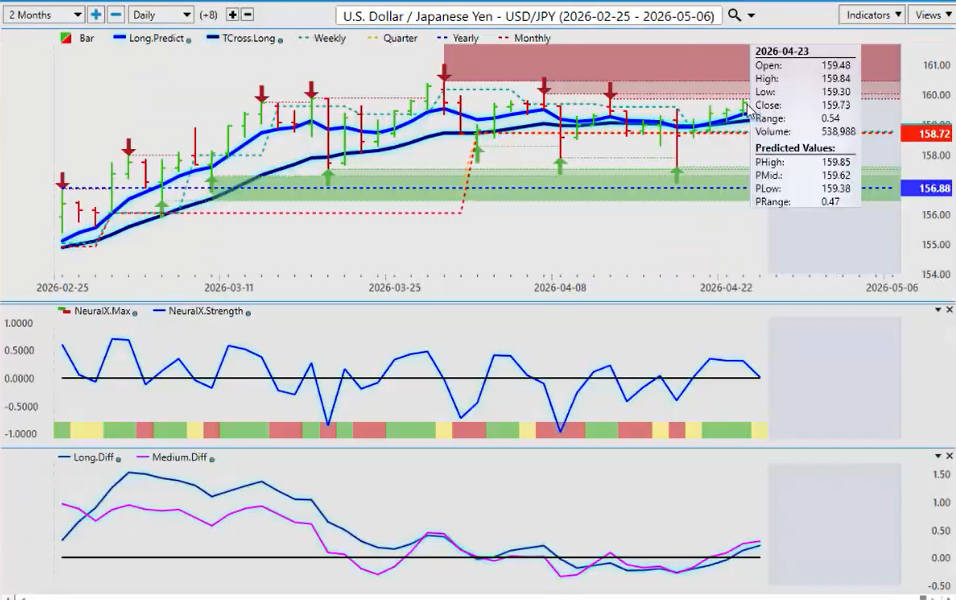The image size is (956, 600).
Task: Click the blue minus to shorten time range
Action: click(x=115, y=15)
